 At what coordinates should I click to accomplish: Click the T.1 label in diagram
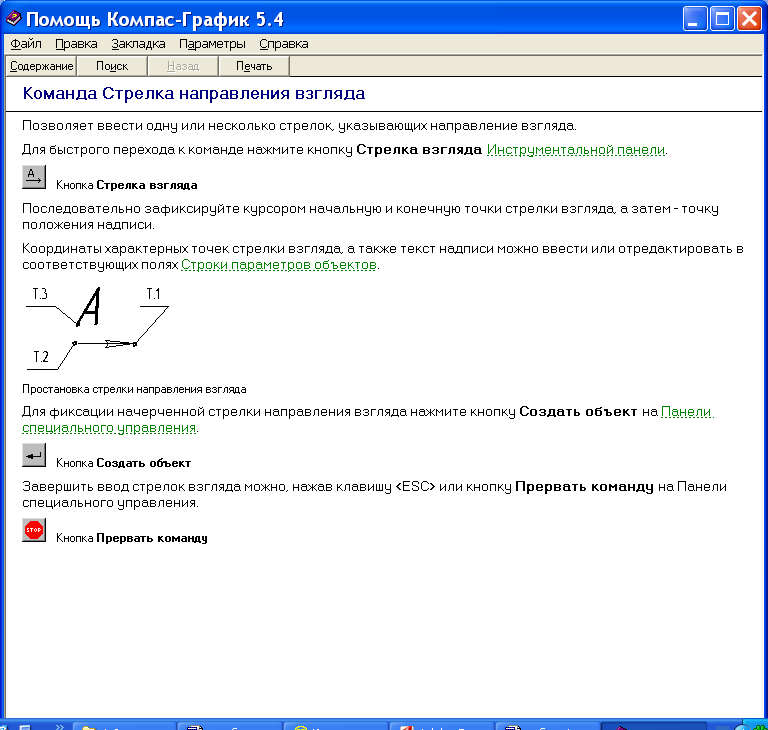pos(153,294)
